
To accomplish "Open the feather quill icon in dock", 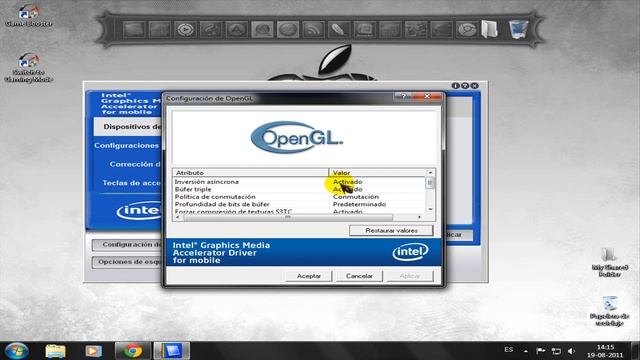I will (x=339, y=30).
